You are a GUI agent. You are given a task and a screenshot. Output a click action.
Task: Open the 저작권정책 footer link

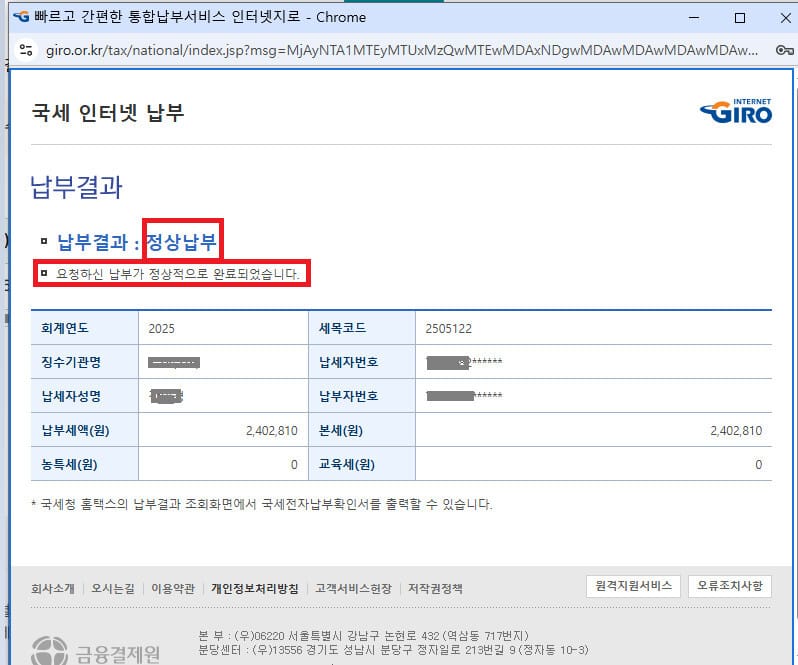[x=435, y=589]
